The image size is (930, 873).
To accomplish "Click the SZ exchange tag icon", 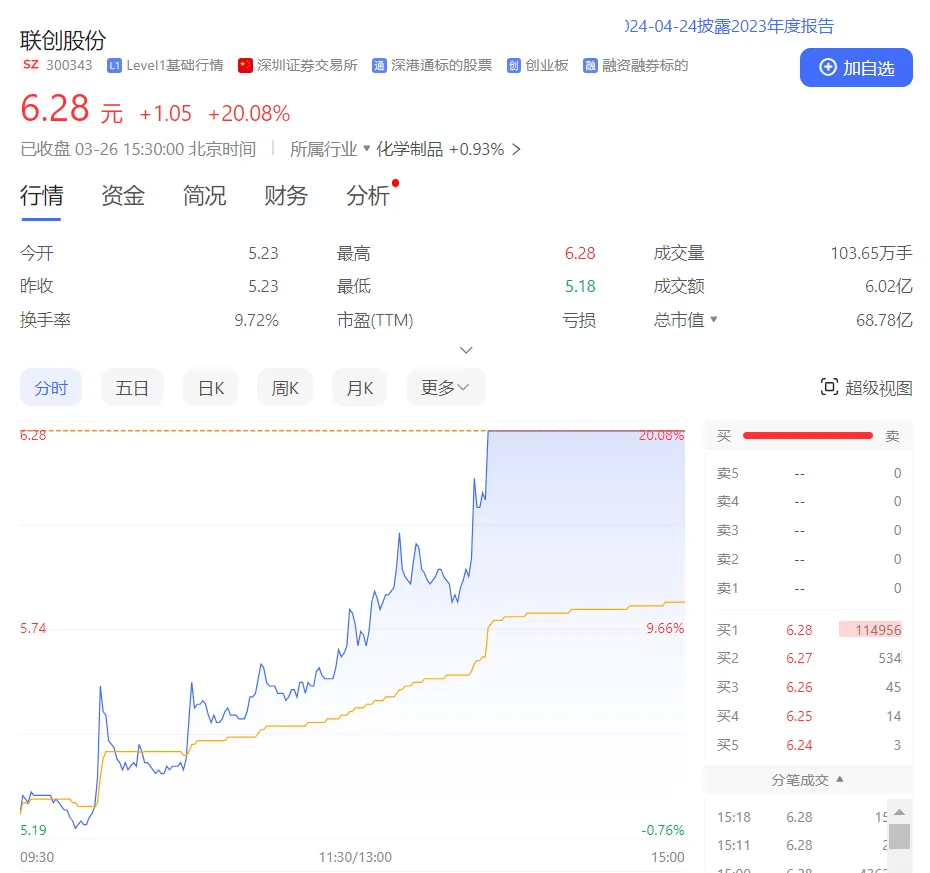I will pyautogui.click(x=30, y=66).
